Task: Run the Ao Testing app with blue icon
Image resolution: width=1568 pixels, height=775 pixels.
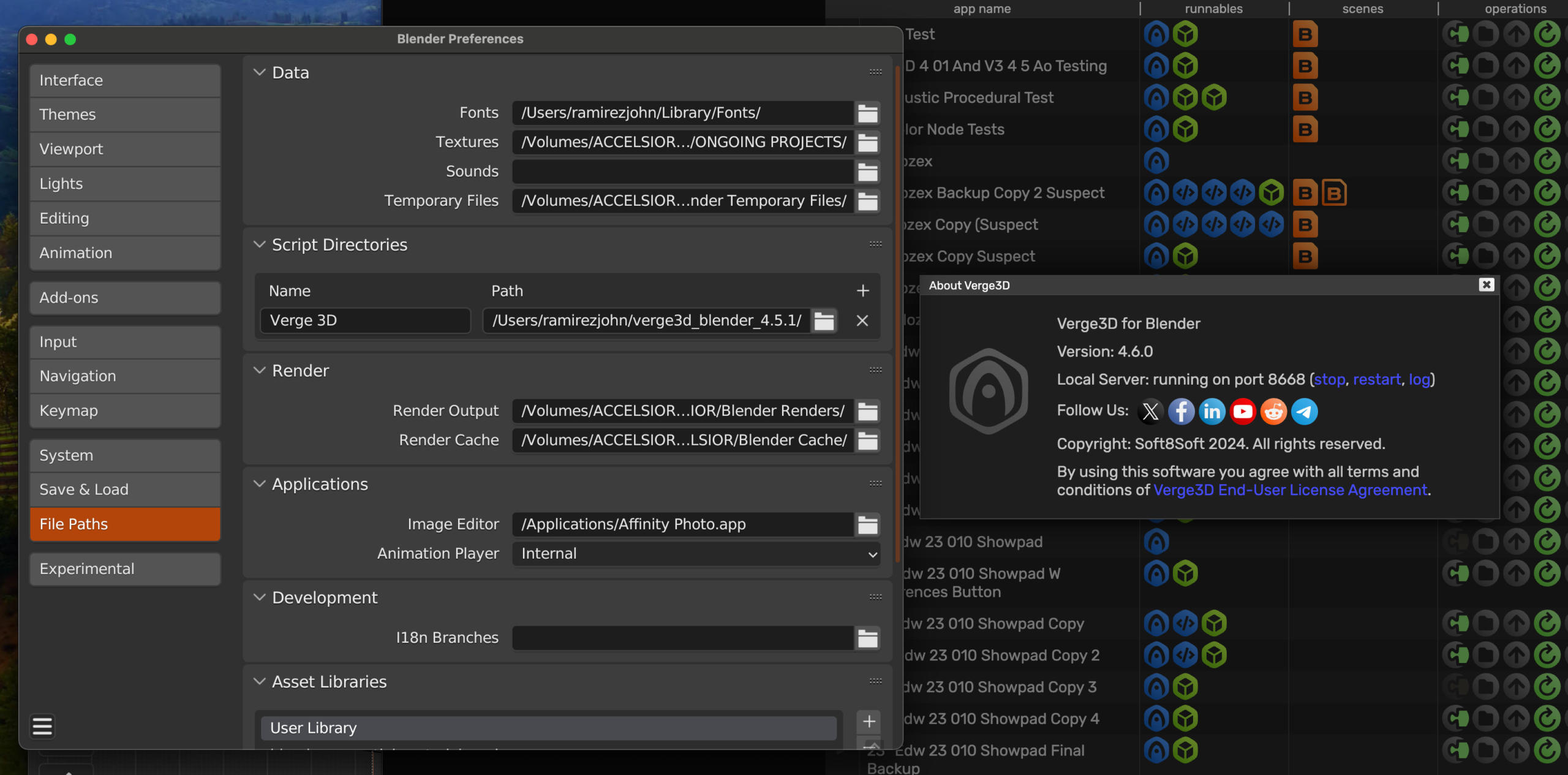Action: (1156, 66)
